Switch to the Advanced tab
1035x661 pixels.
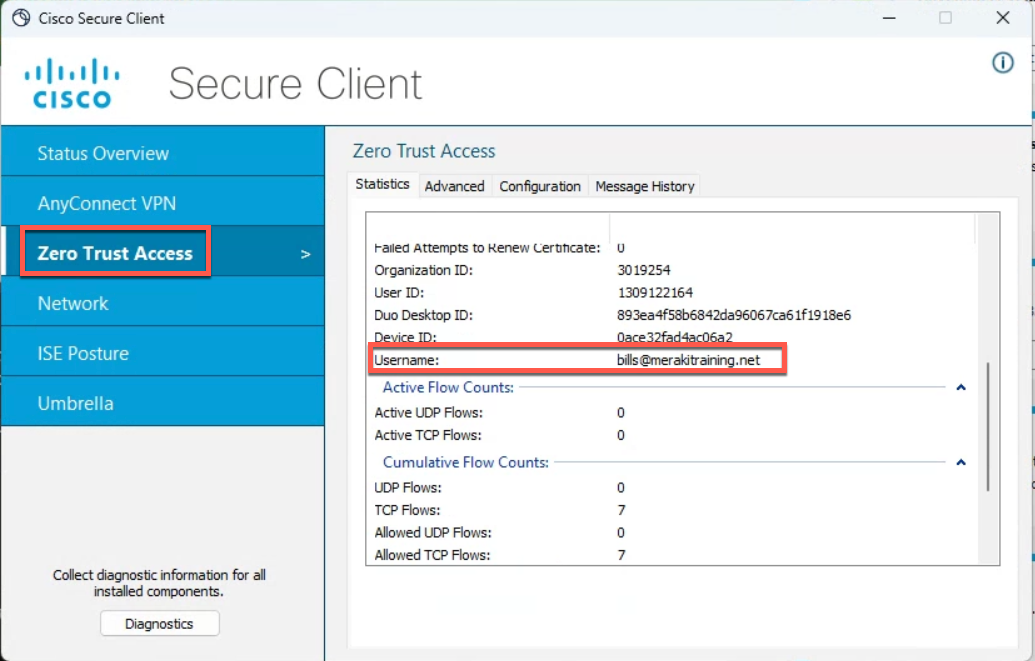455,186
